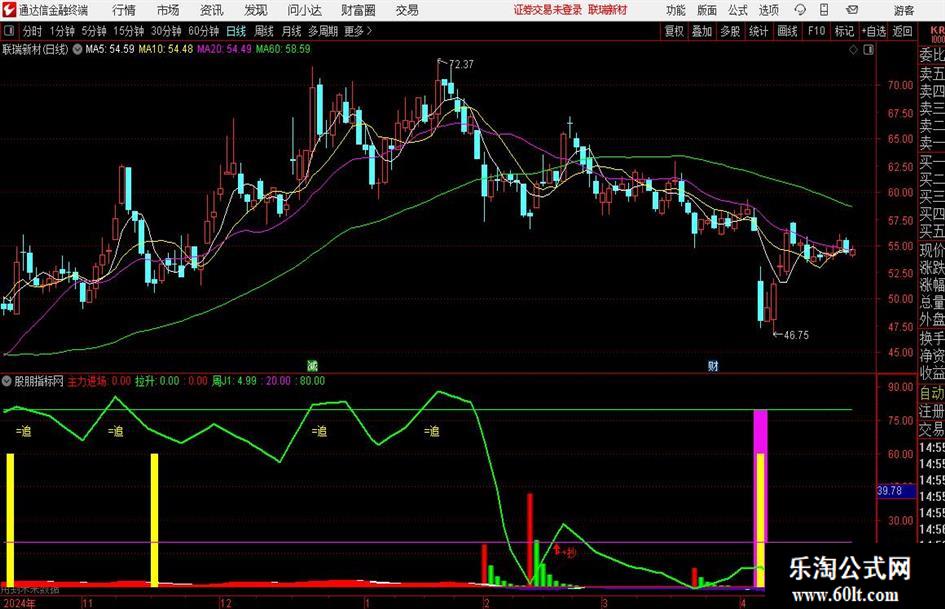Click the 证券交易未登录 login status link

pyautogui.click(x=548, y=10)
